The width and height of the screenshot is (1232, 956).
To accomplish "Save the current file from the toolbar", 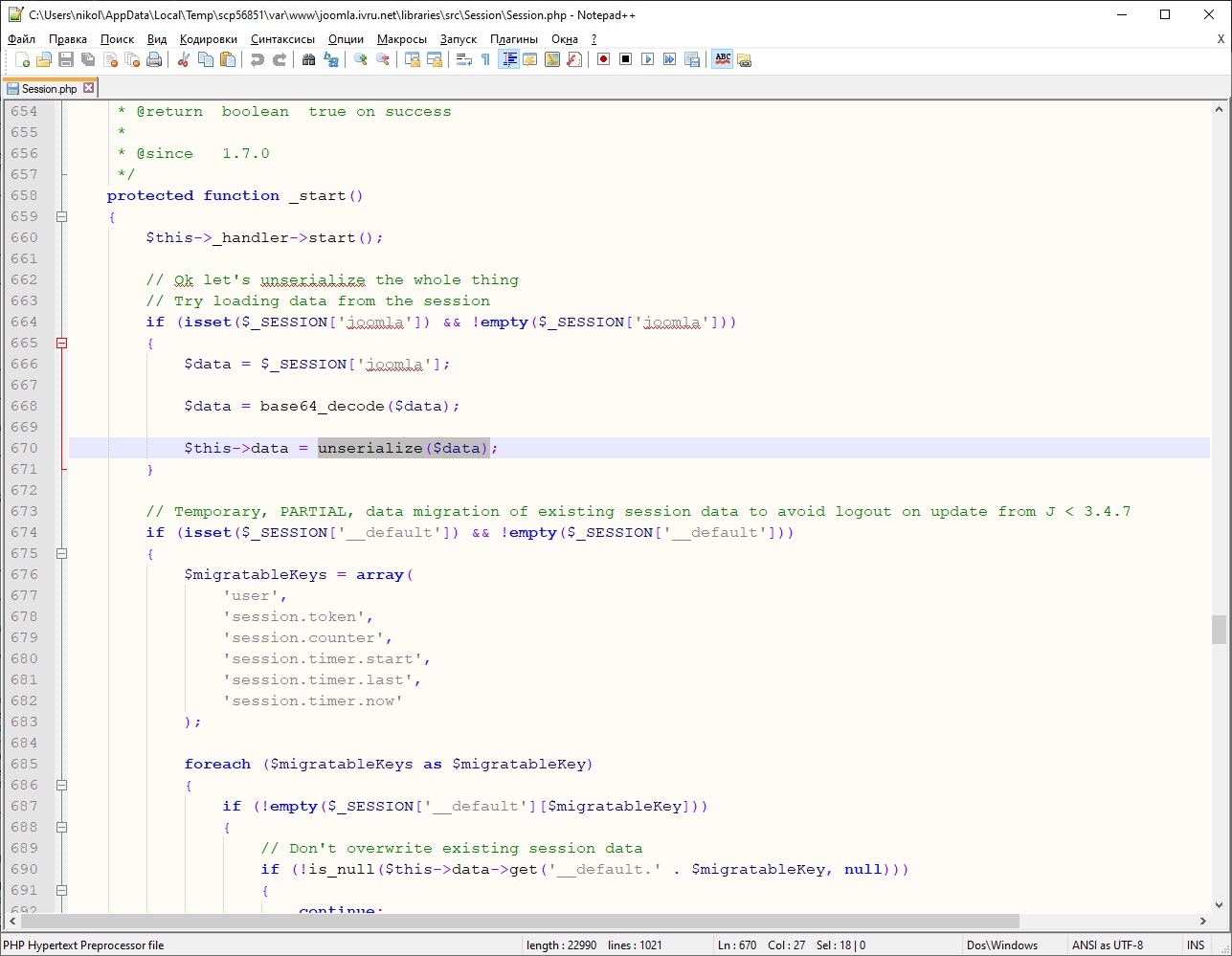I will pos(66,60).
